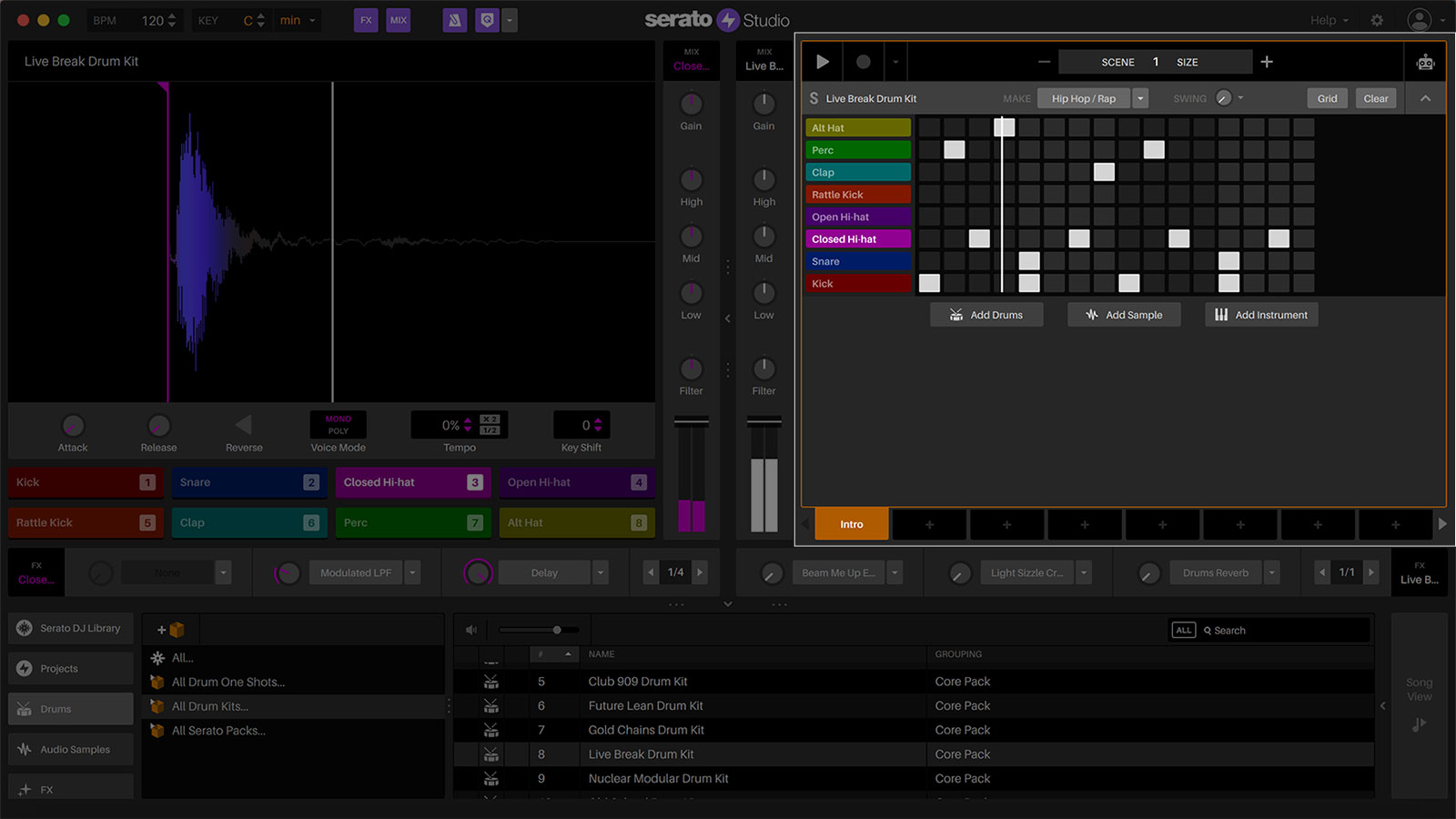Toggle the first active Closed Hi-hat step
The image size is (1456, 819).
click(x=979, y=238)
